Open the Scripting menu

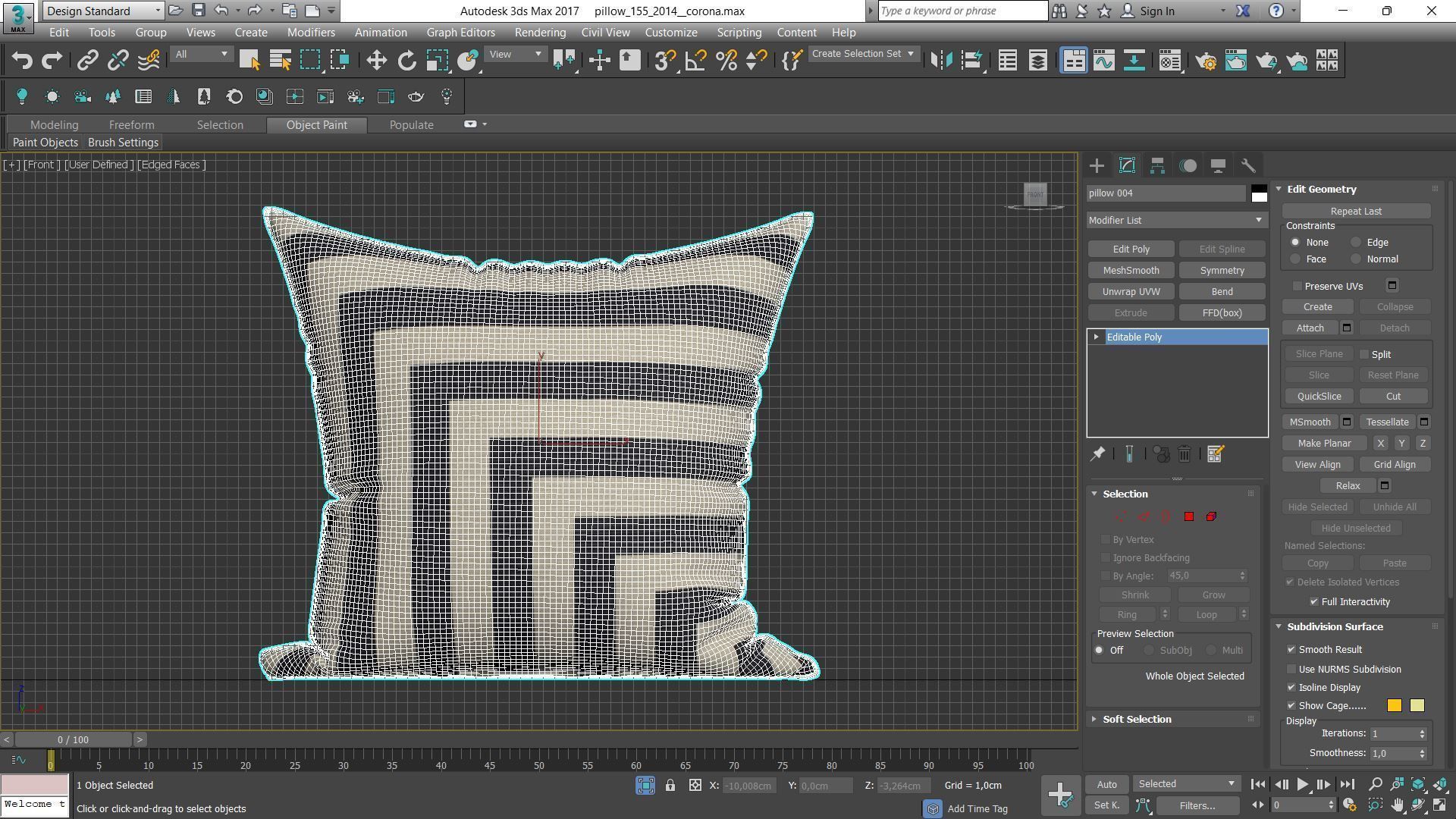tap(739, 32)
